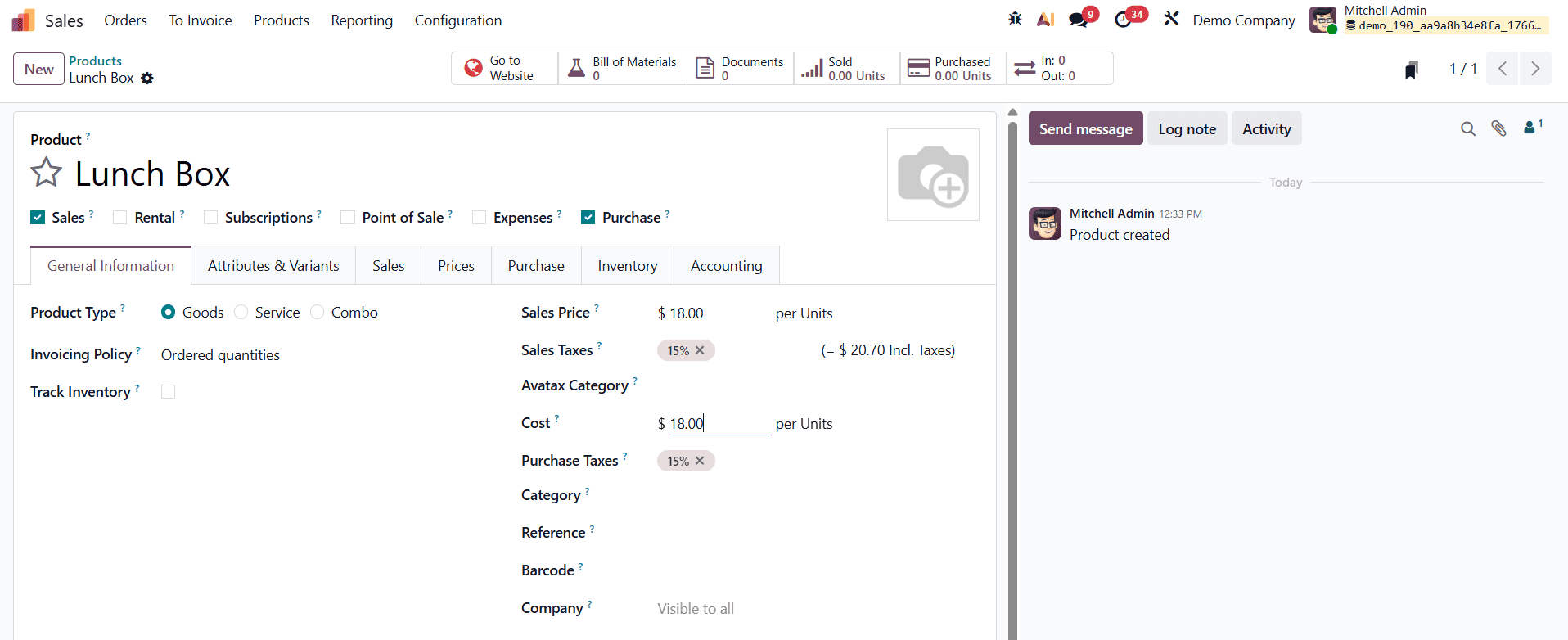
Task: Open the Products menu
Action: pyautogui.click(x=282, y=20)
